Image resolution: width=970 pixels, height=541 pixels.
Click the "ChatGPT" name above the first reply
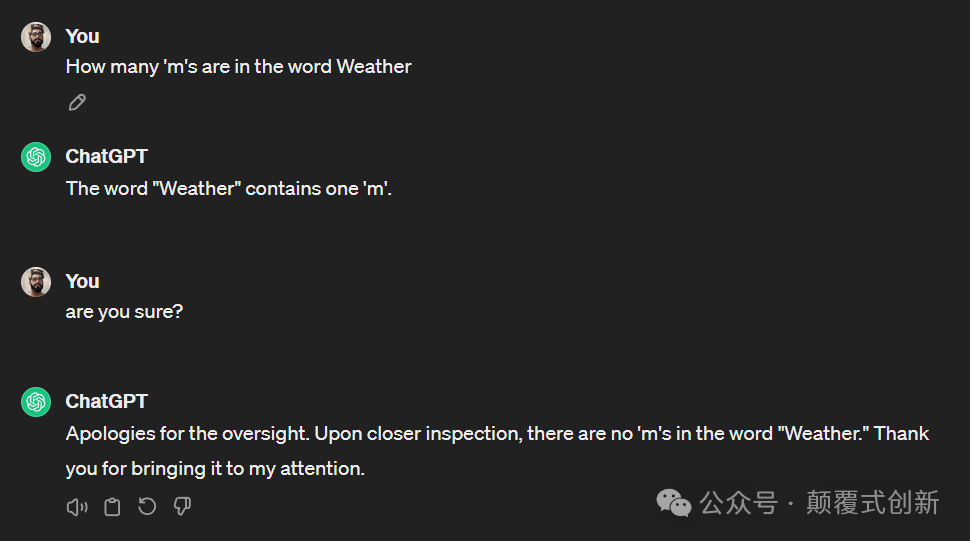point(106,156)
